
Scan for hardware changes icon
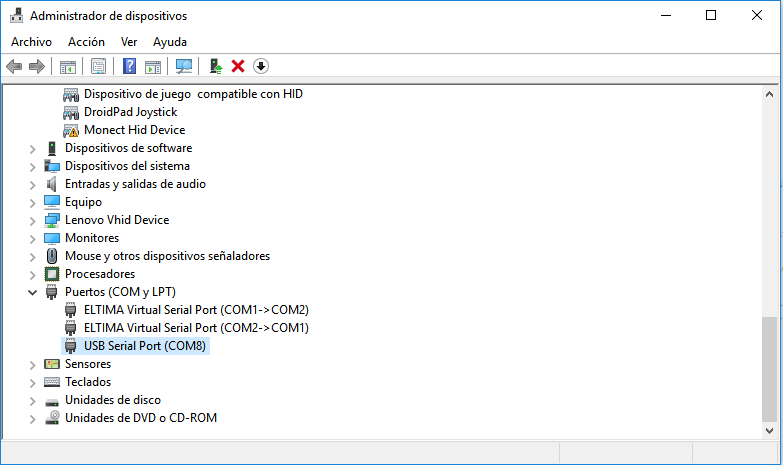click(x=184, y=66)
